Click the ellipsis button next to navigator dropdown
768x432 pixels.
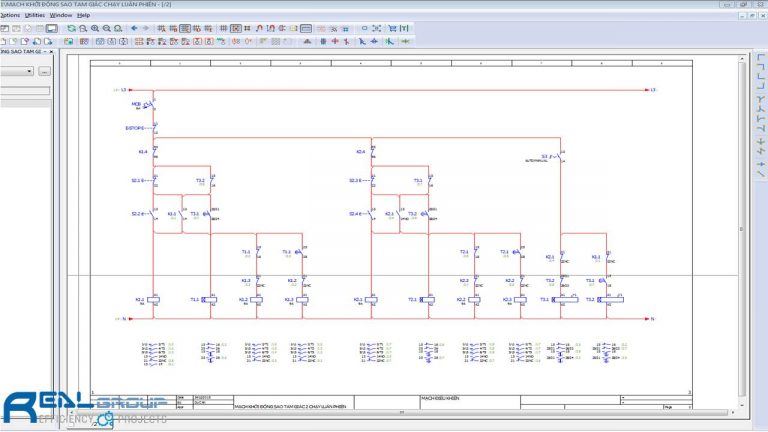[x=45, y=72]
